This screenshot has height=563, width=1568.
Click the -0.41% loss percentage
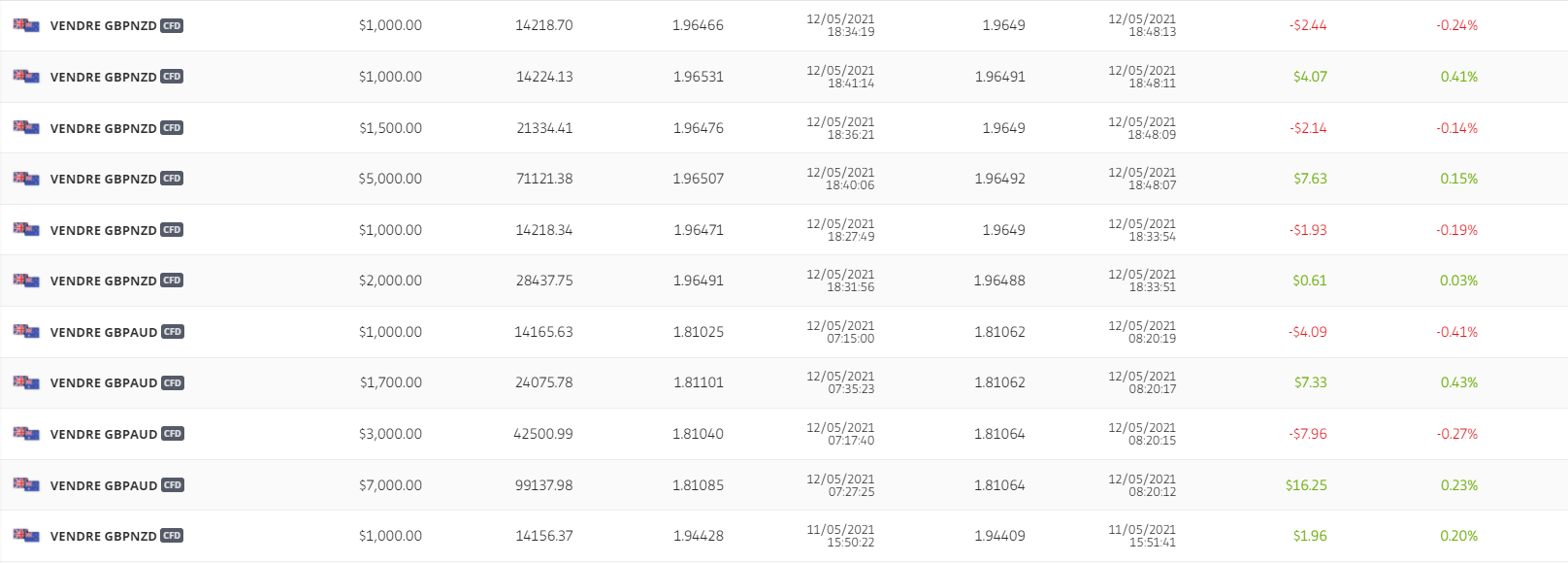1456,332
